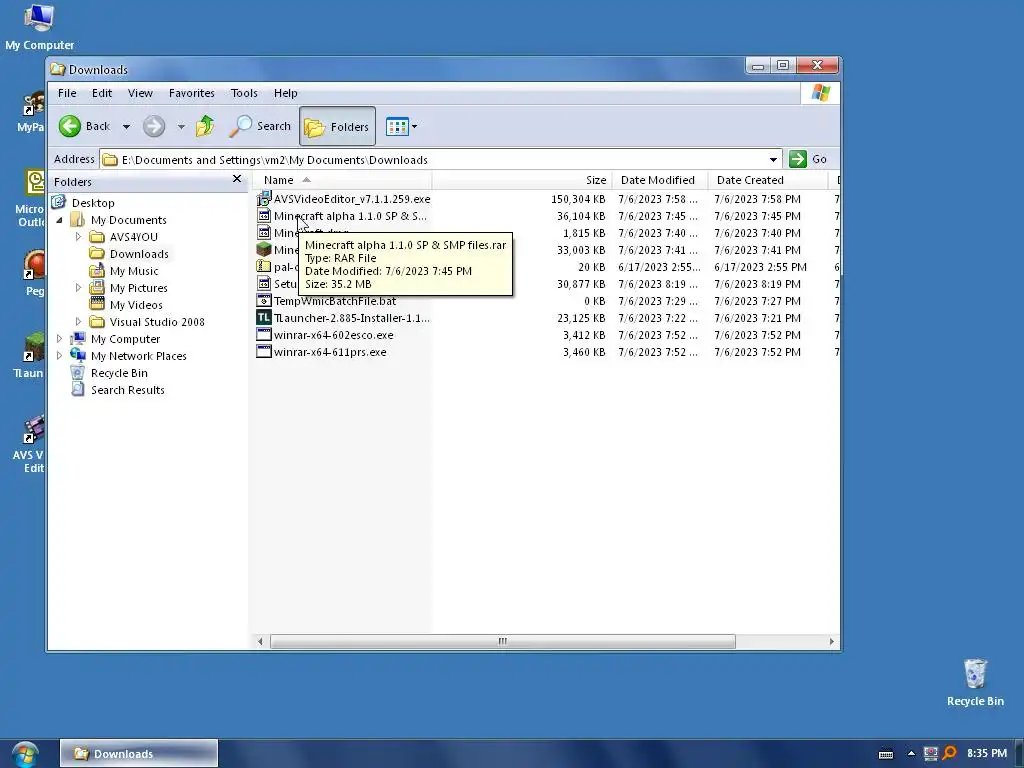Open the View menu
Image resolution: width=1024 pixels, height=768 pixels.
[x=140, y=93]
